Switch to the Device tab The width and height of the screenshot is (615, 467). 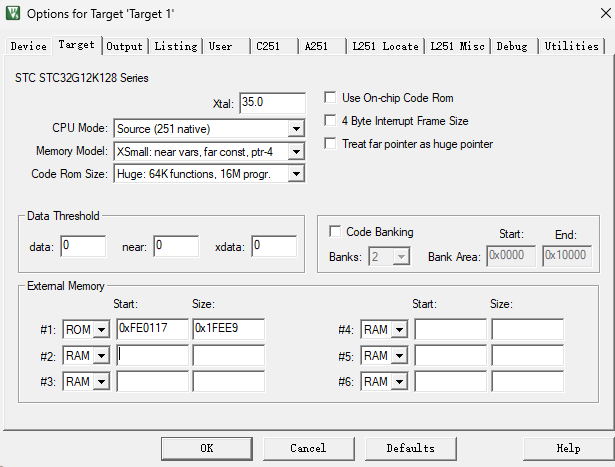tap(28, 46)
